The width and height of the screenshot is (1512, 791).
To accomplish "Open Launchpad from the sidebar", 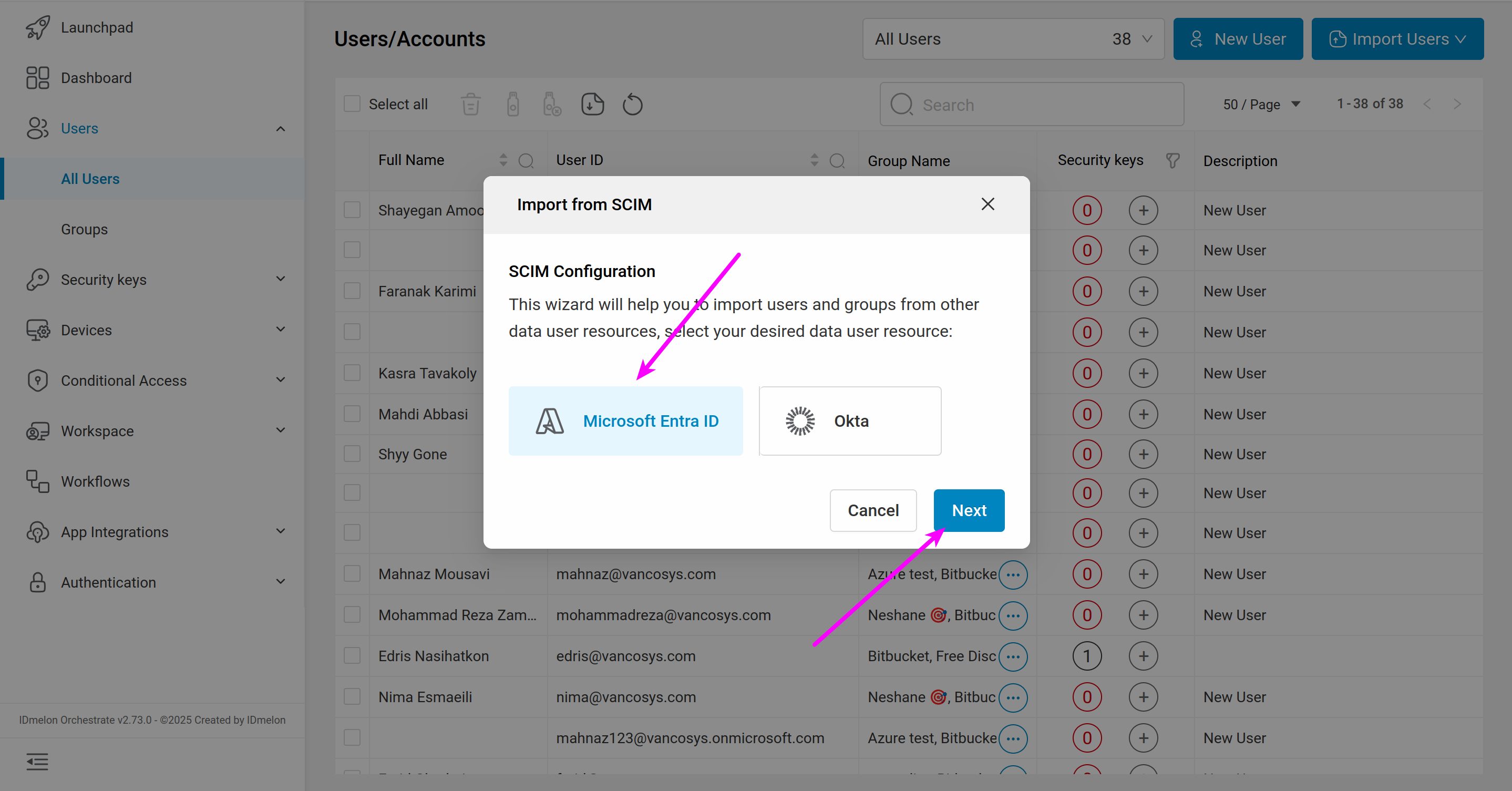I will click(97, 27).
